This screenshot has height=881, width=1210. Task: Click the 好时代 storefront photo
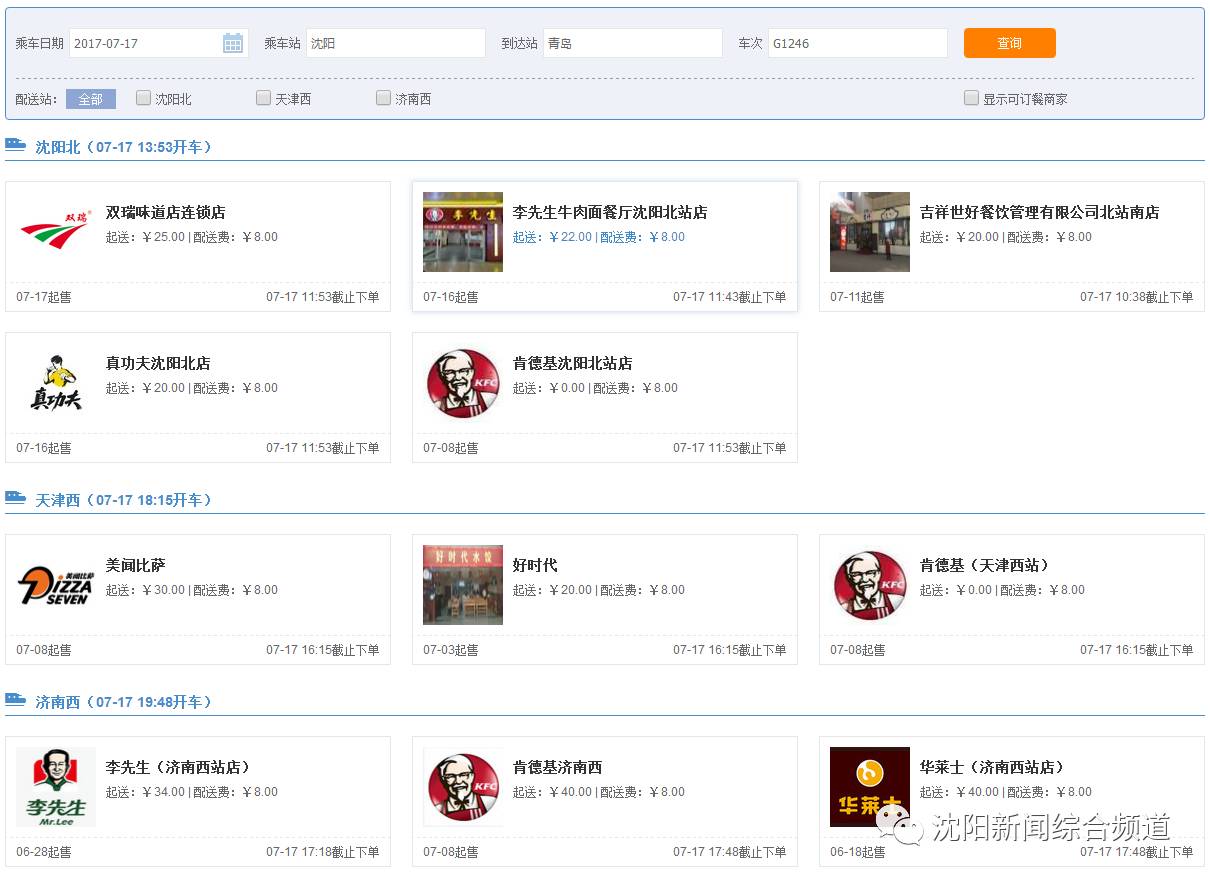[x=462, y=585]
